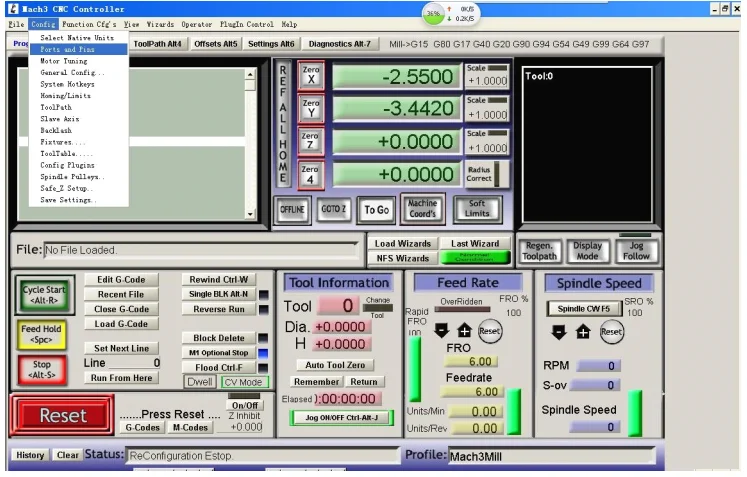Toggle Jog Follow

[636, 251]
